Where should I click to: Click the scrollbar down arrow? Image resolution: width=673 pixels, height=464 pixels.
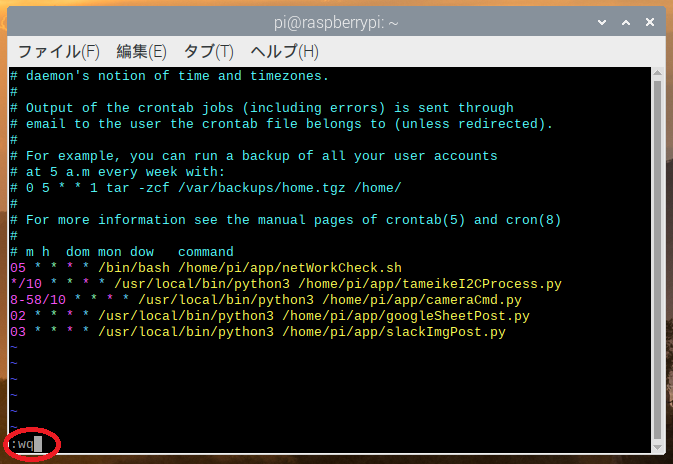pyautogui.click(x=657, y=446)
